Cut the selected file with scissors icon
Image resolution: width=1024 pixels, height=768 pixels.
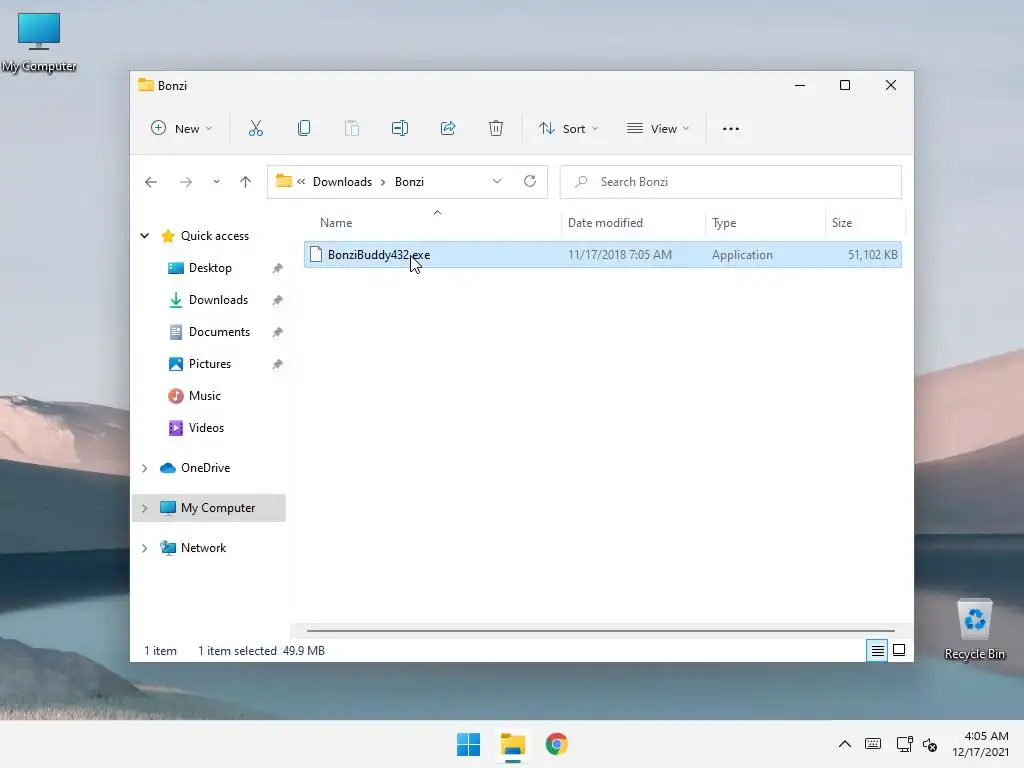point(256,129)
